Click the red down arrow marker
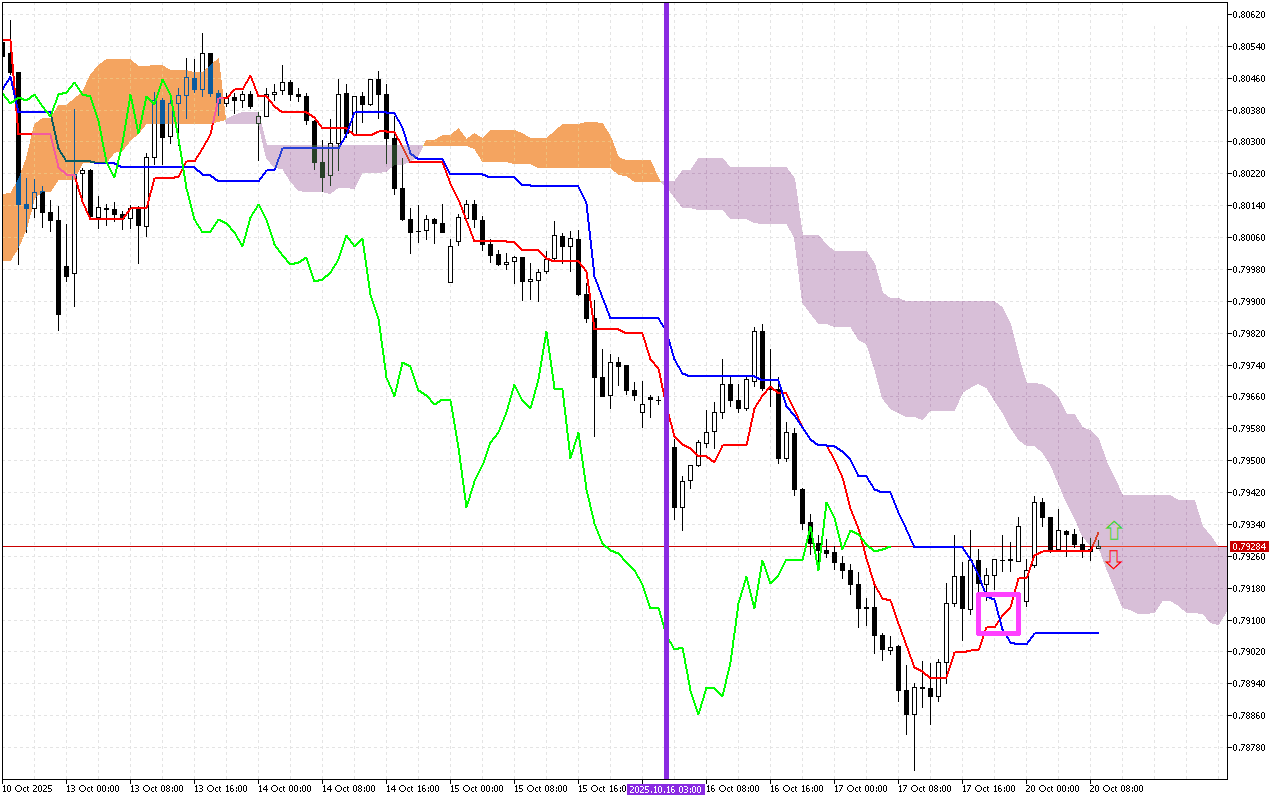 pos(1113,559)
